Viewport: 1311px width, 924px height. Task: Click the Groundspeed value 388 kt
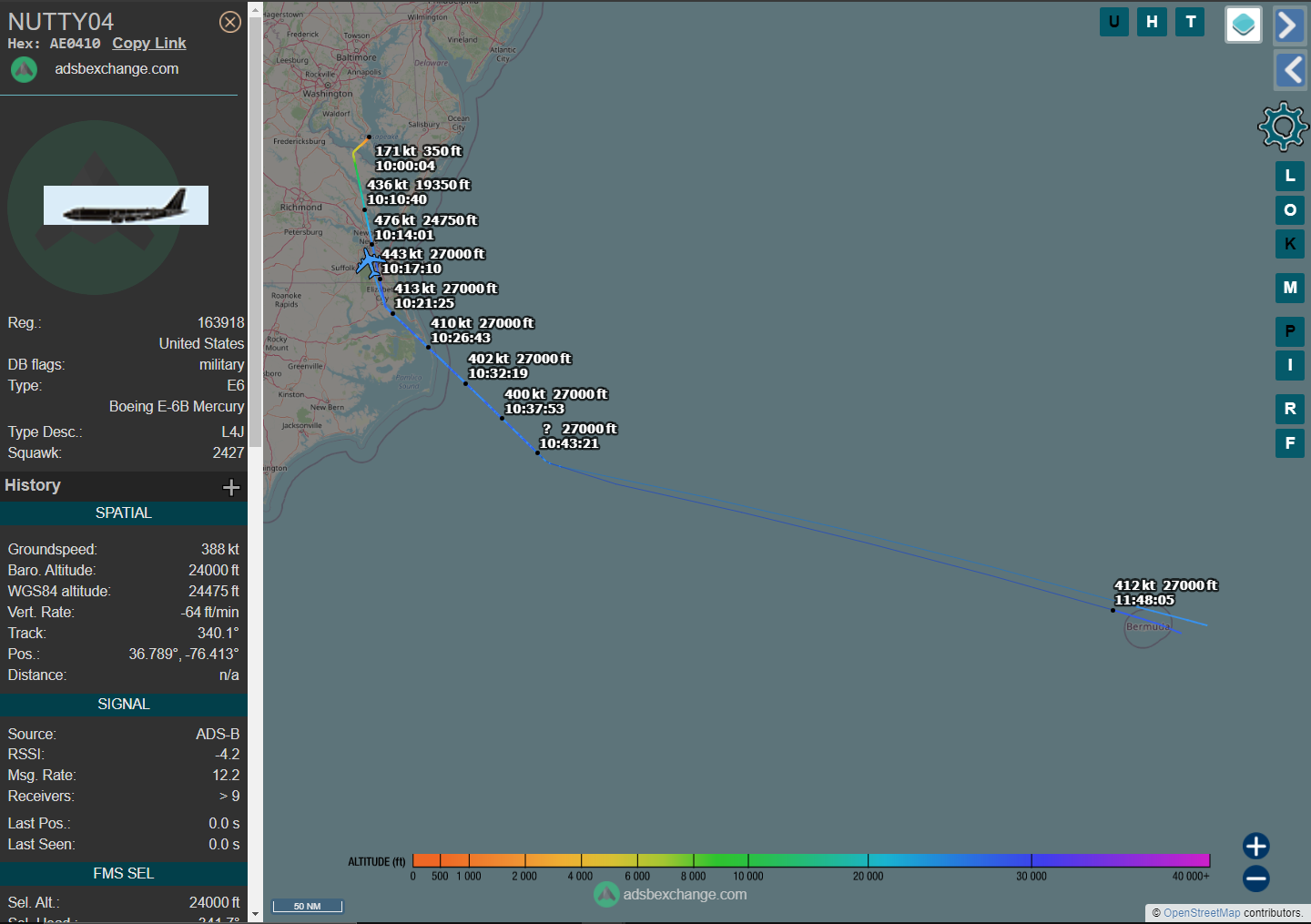click(x=220, y=550)
